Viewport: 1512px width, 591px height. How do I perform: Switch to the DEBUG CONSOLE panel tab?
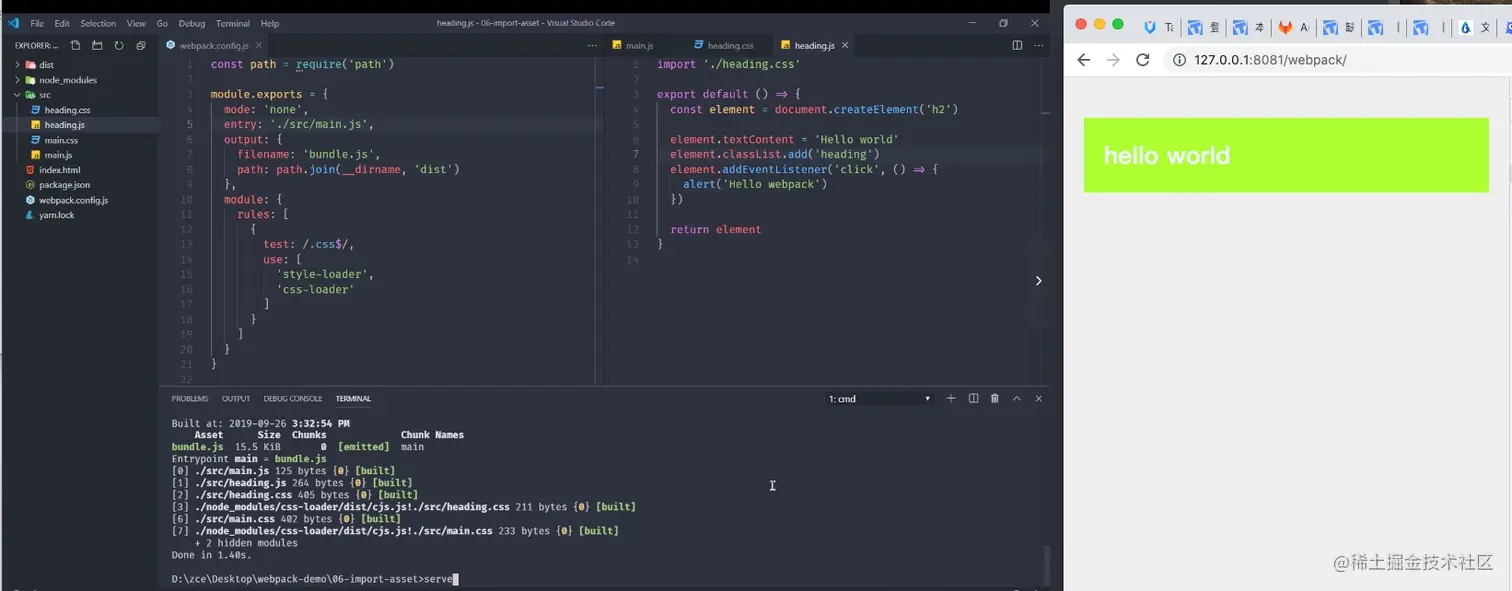point(293,398)
